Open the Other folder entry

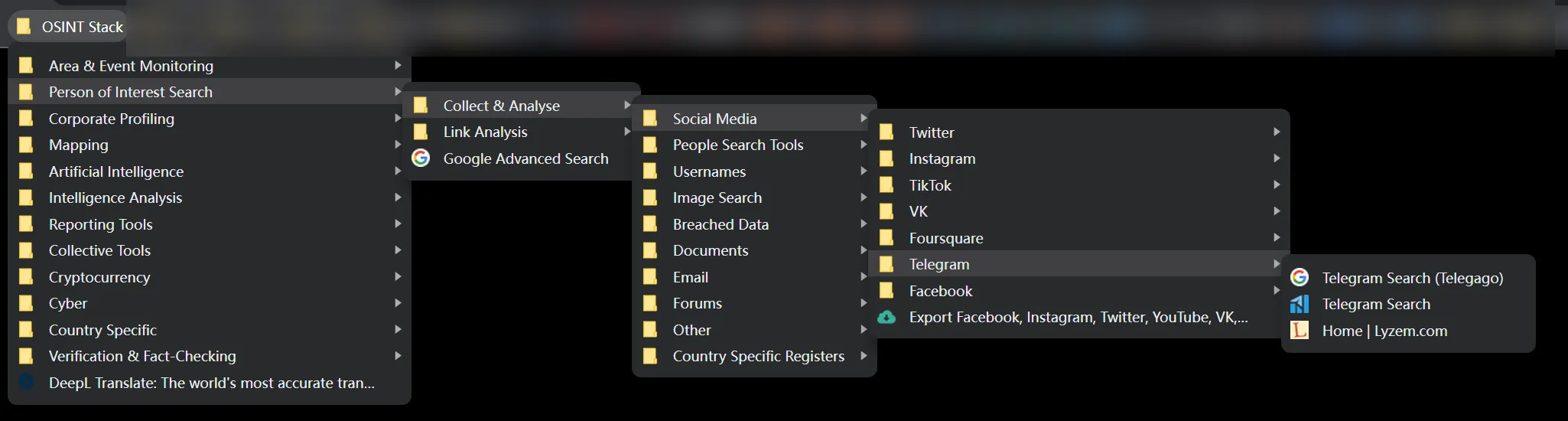(754, 330)
